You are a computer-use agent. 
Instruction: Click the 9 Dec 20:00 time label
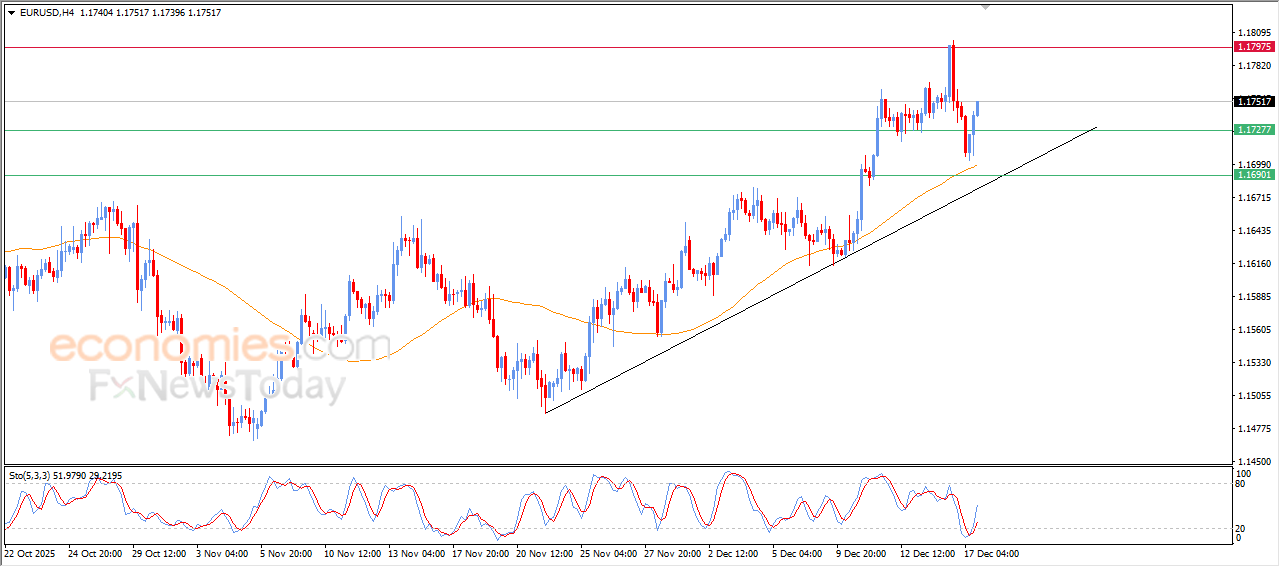pos(862,553)
